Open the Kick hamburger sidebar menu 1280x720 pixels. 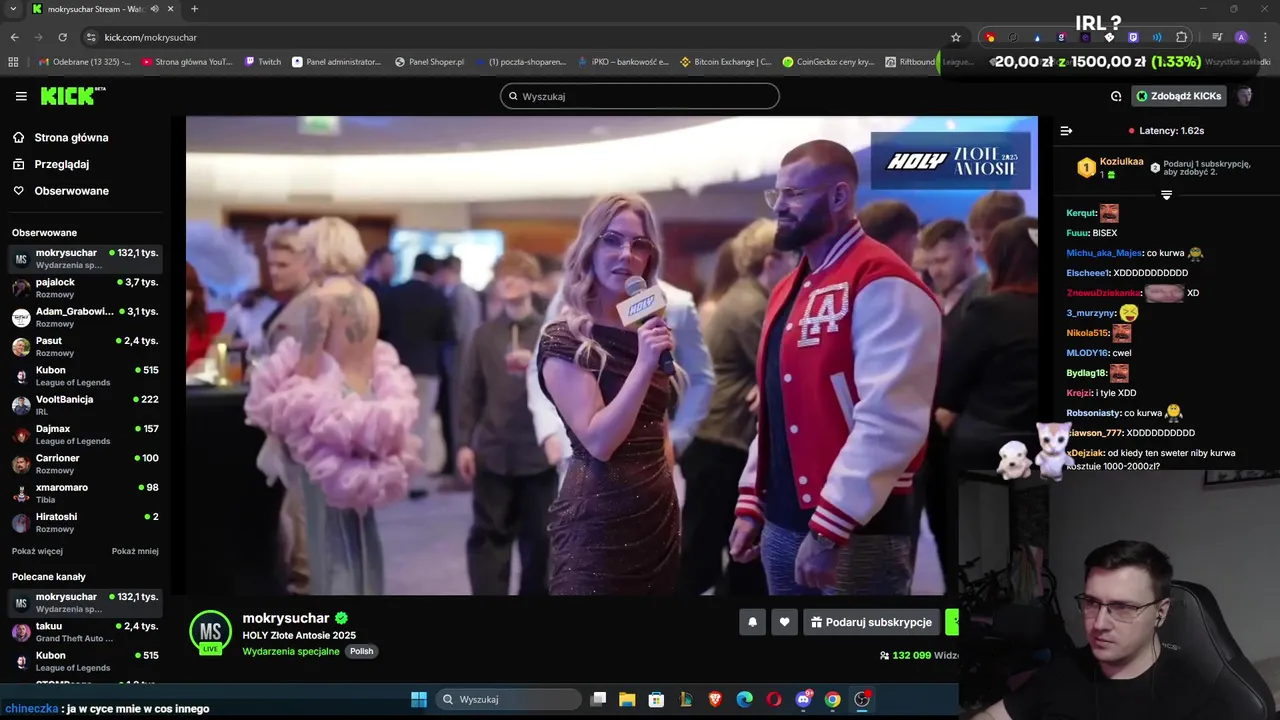[x=21, y=96]
